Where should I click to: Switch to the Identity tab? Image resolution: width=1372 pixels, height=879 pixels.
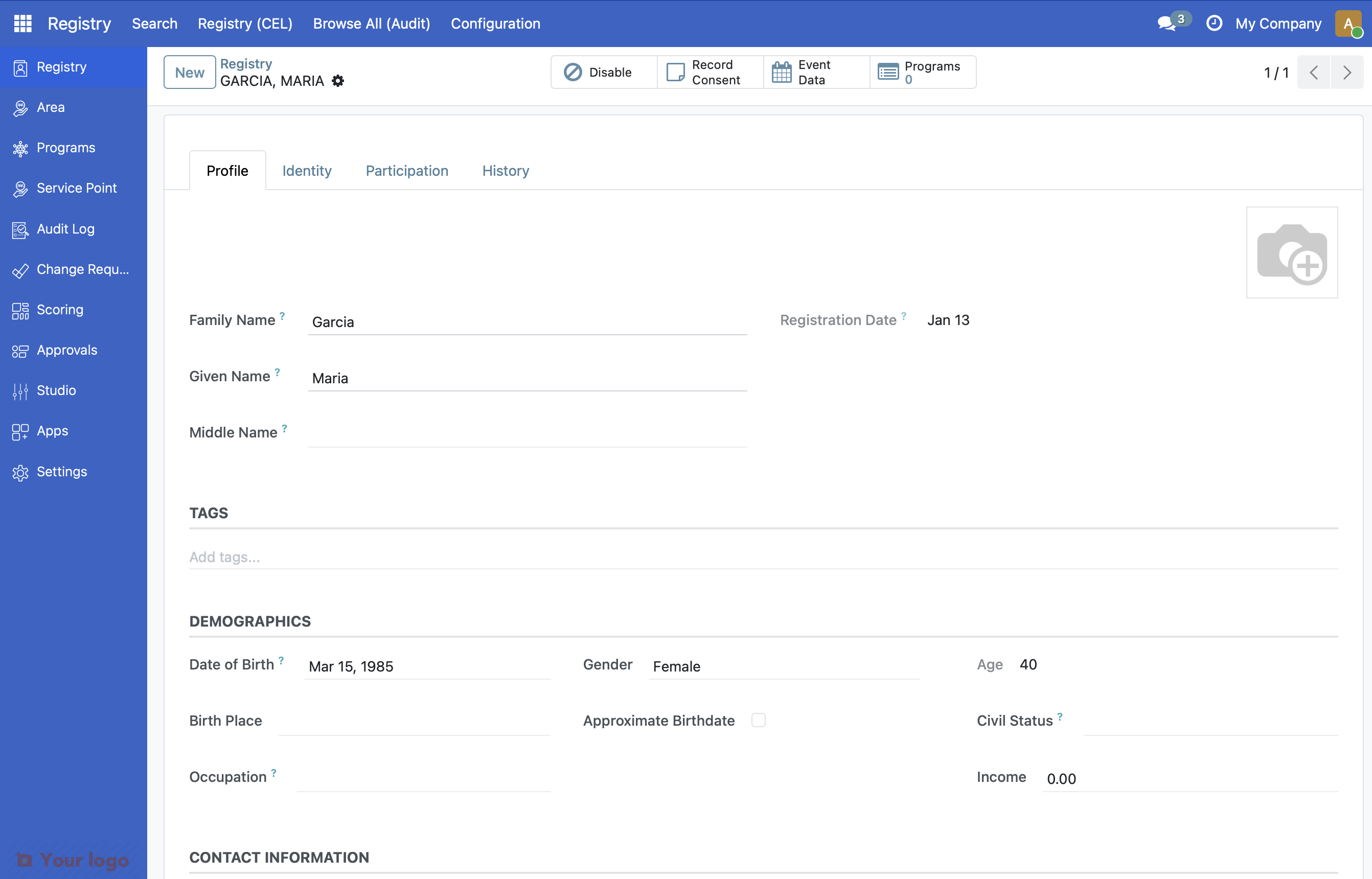307,170
